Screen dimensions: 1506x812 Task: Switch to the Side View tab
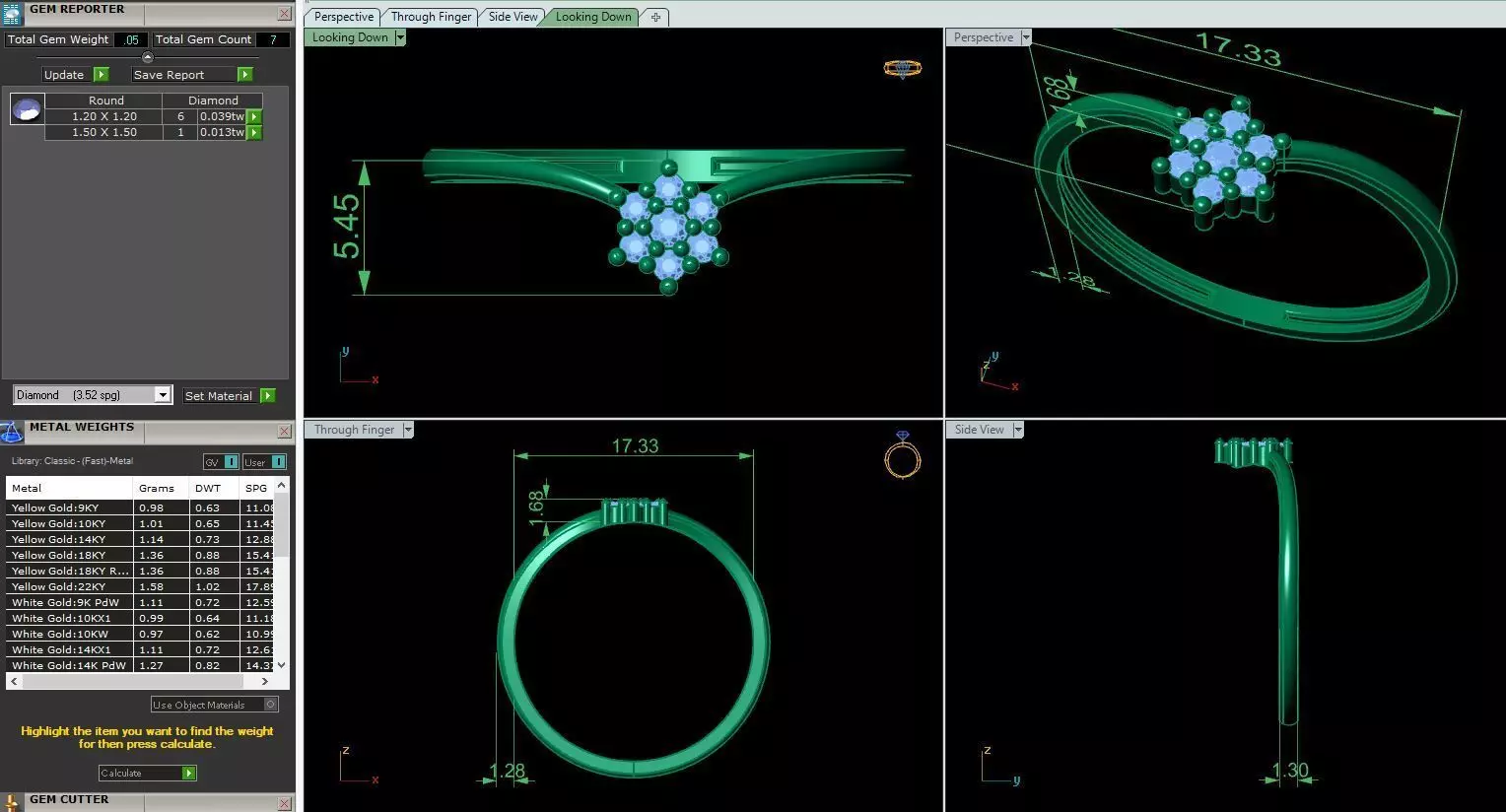513,17
